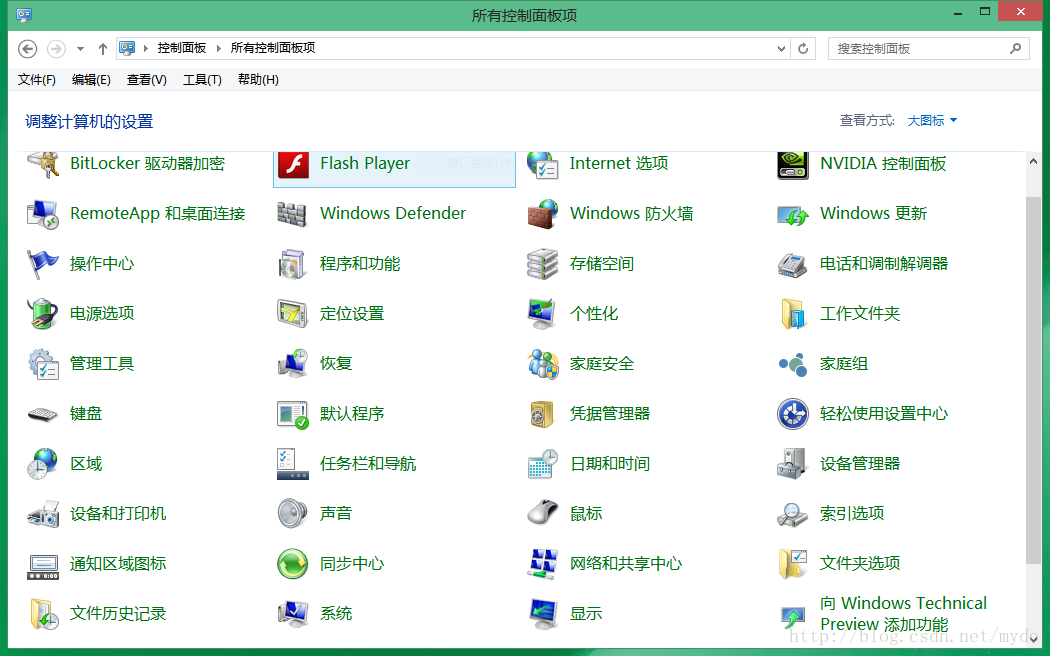1050x656 pixels.
Task: Click 控制面板 breadcrumb link
Action: (181, 48)
